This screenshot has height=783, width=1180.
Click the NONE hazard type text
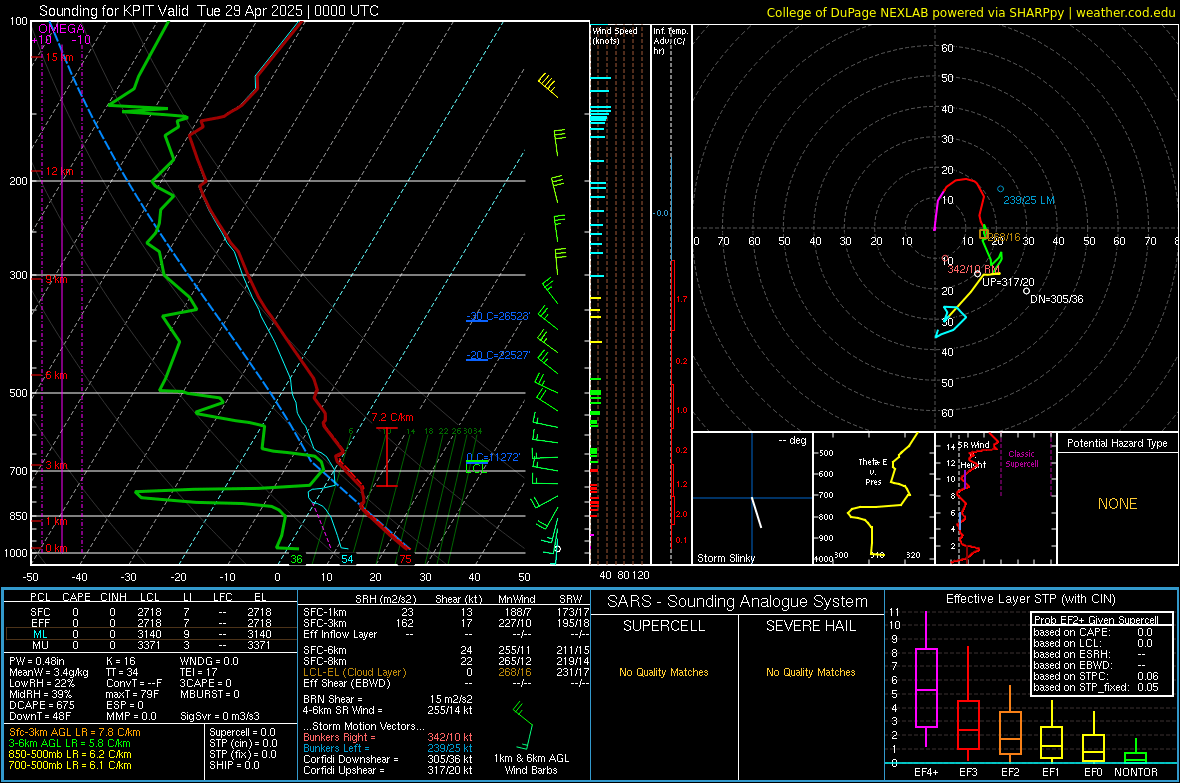(x=1117, y=504)
